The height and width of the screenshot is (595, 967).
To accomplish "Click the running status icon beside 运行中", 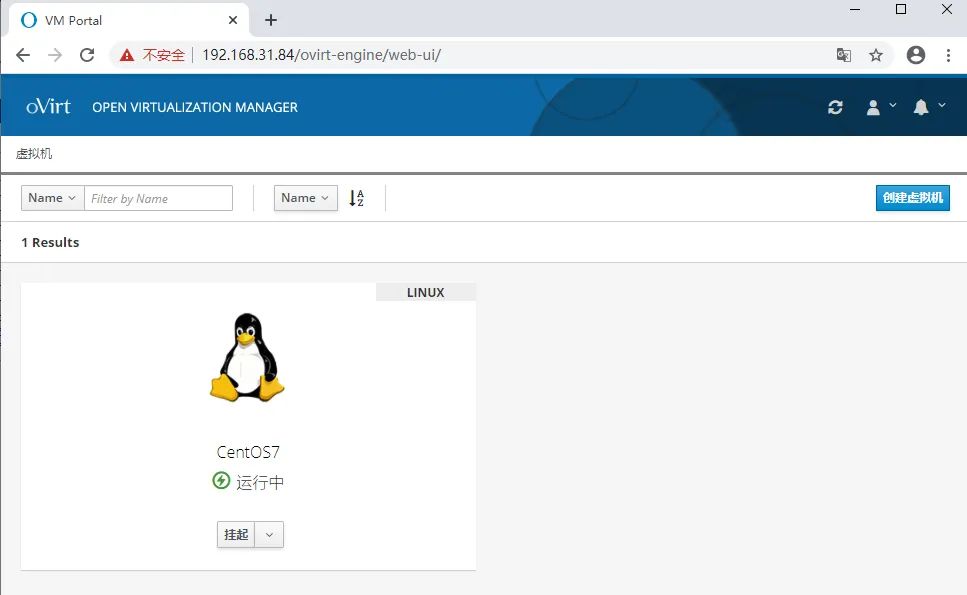I will pos(221,480).
